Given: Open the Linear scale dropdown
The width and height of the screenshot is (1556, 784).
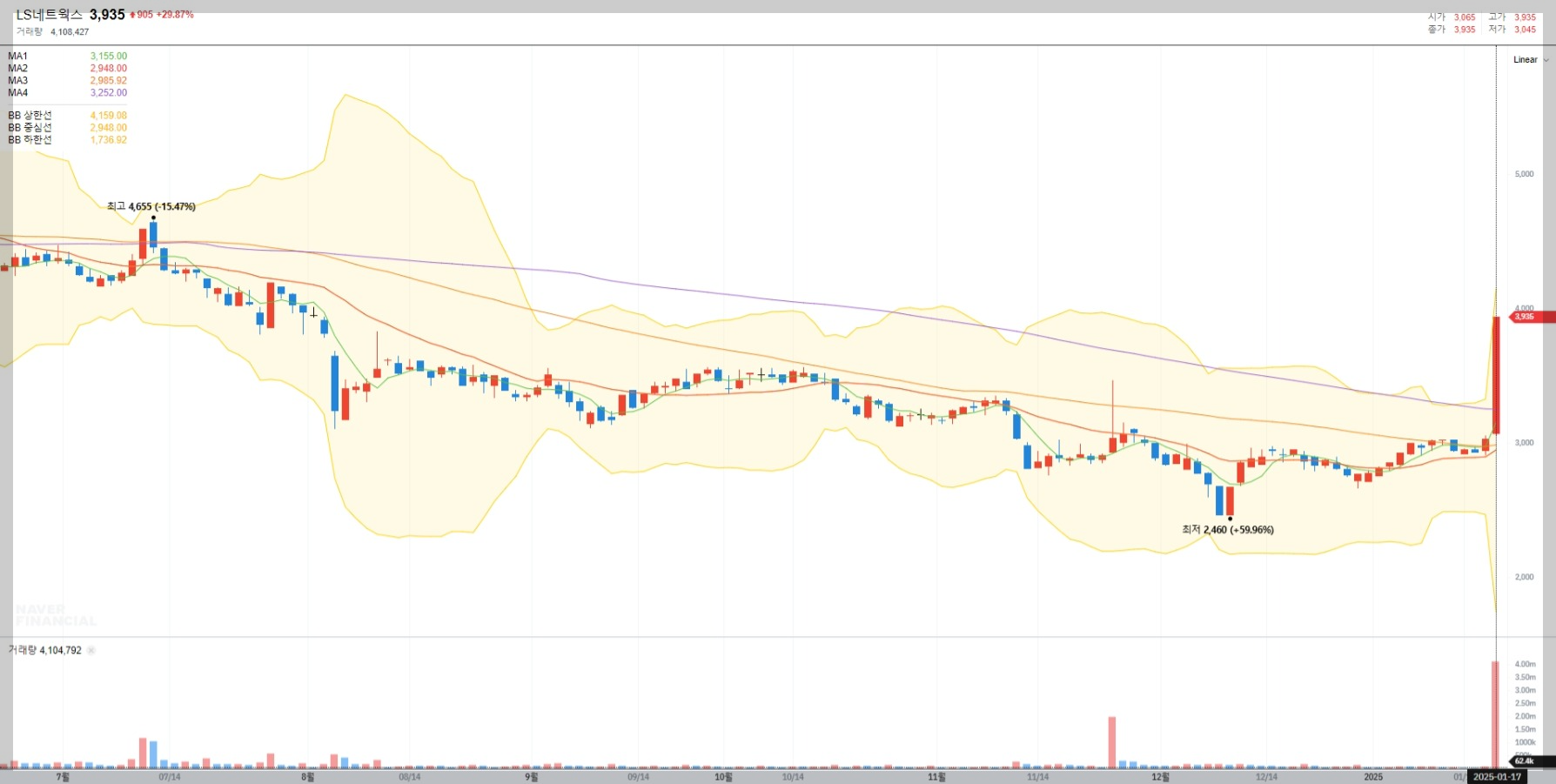Looking at the screenshot, I should [x=1531, y=60].
